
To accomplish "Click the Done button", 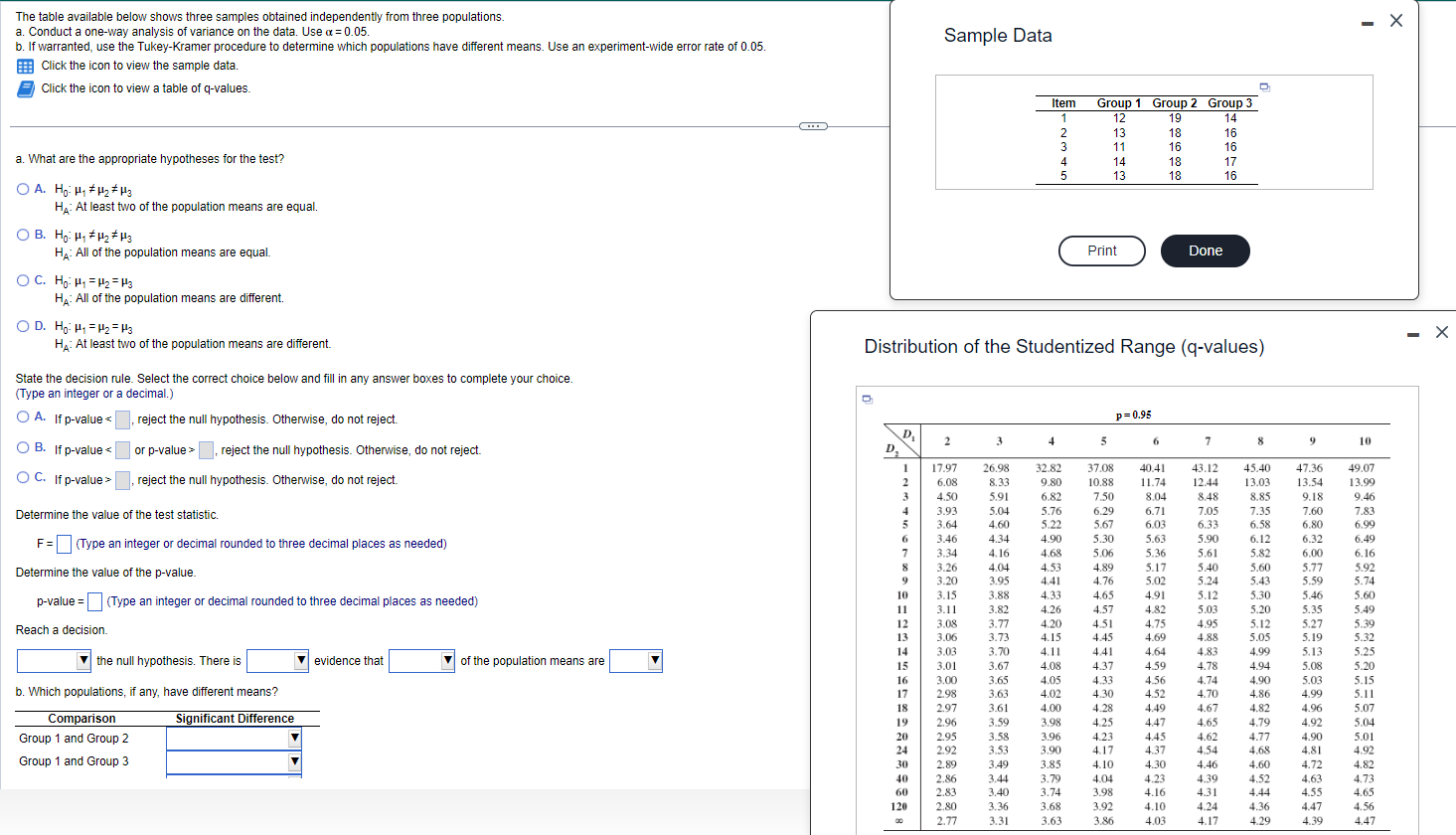I will pos(1205,250).
